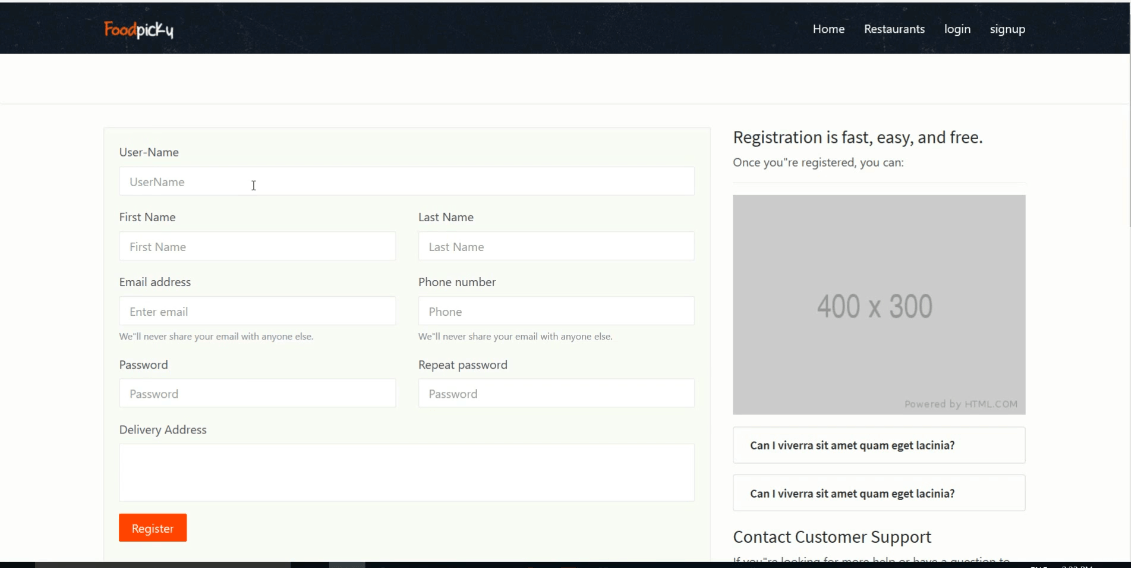Click the Password field under Password label

[257, 394]
